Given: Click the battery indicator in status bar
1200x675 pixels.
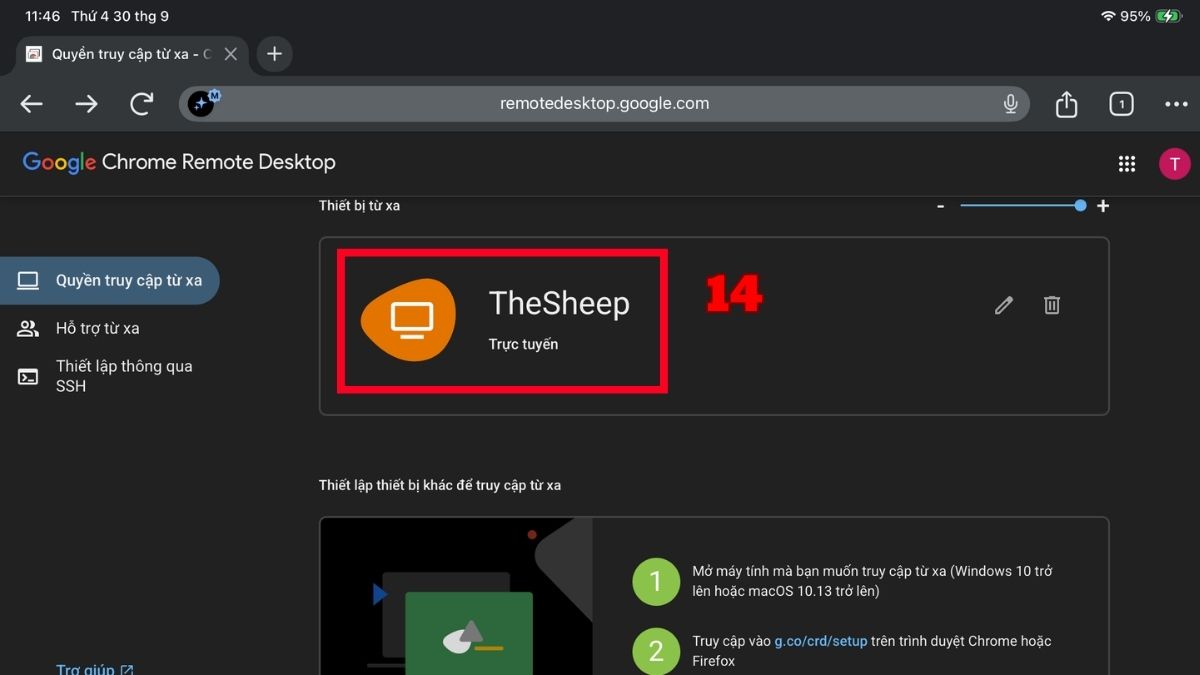Looking at the screenshot, I should 1168,16.
